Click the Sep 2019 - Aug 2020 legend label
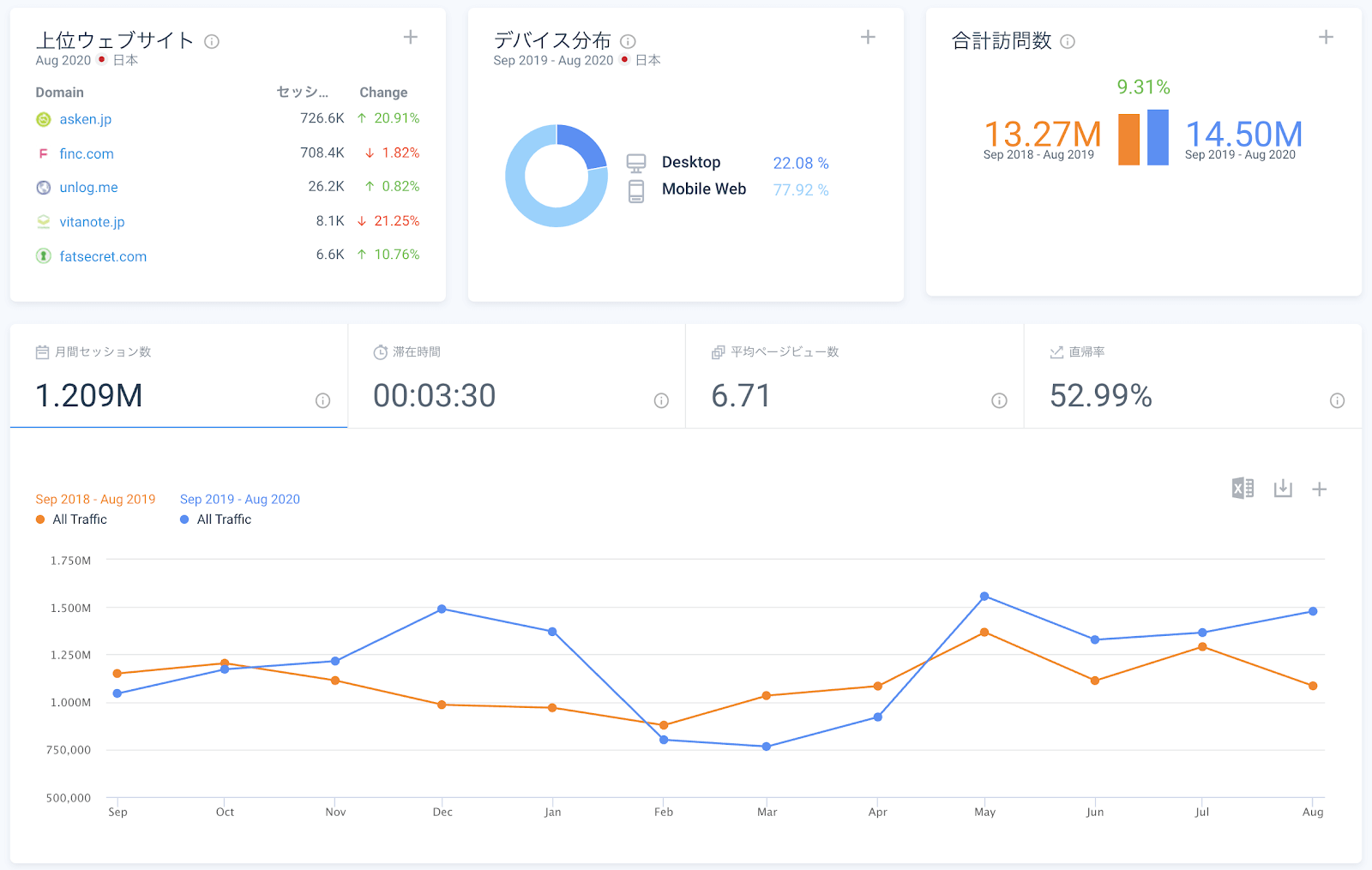 point(240,499)
